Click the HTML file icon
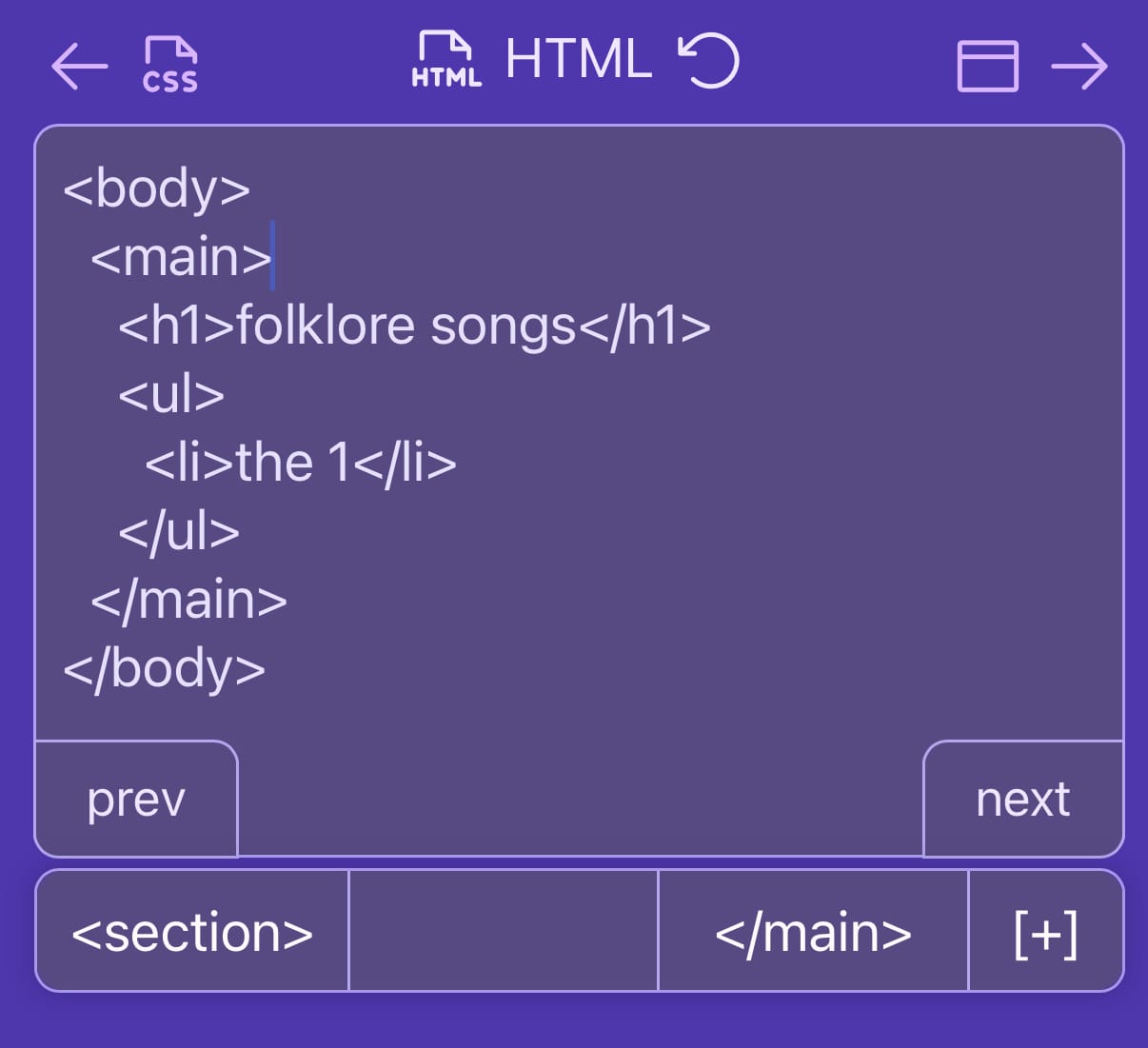Image resolution: width=1148 pixels, height=1048 pixels. (446, 59)
